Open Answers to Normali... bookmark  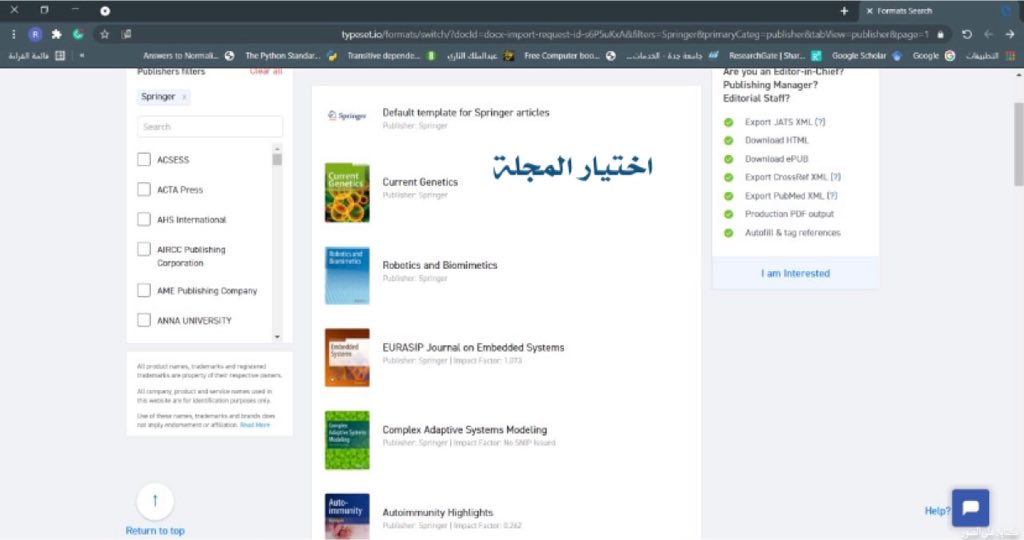[188, 56]
